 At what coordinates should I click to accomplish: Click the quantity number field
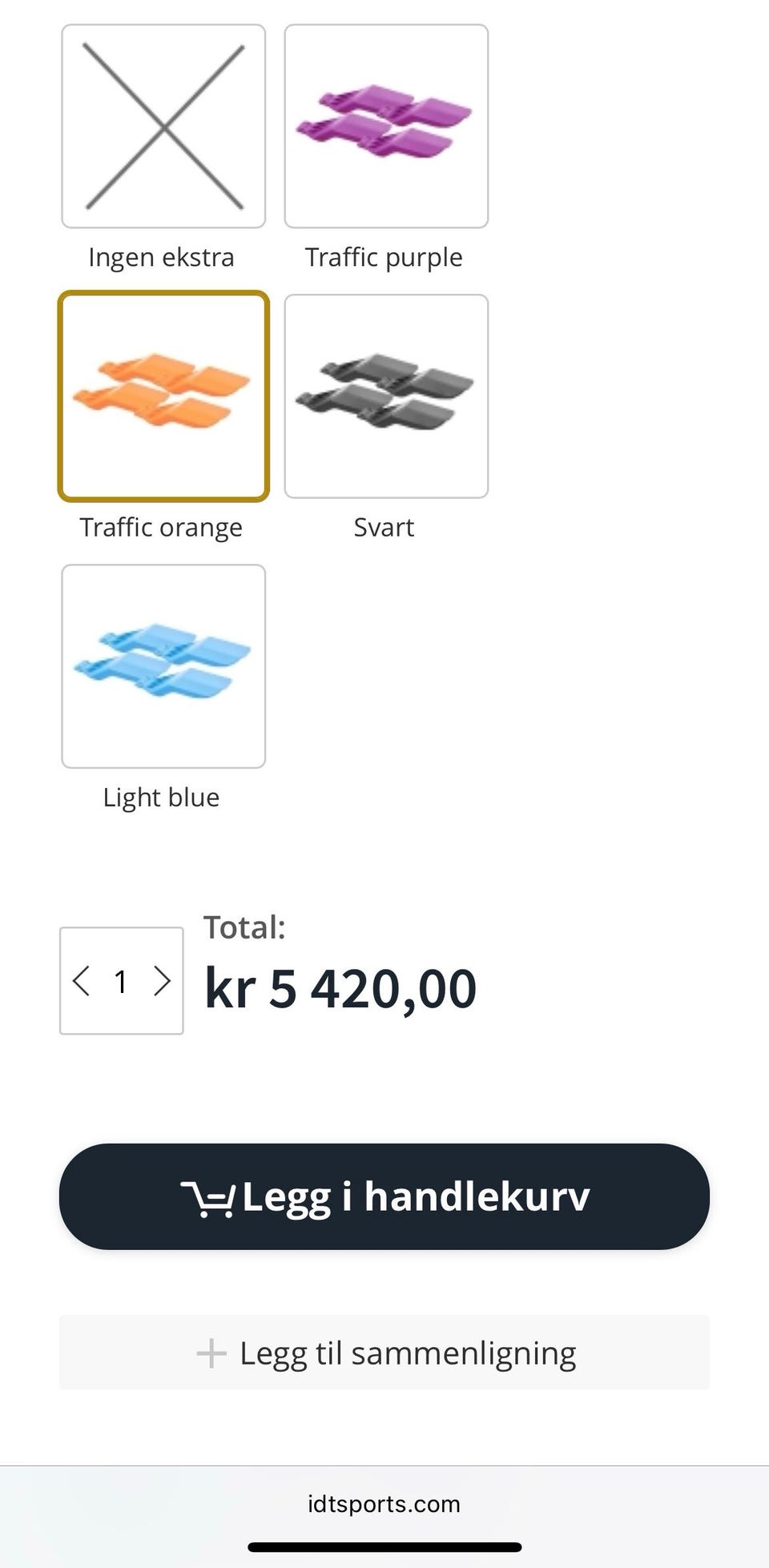(x=121, y=982)
